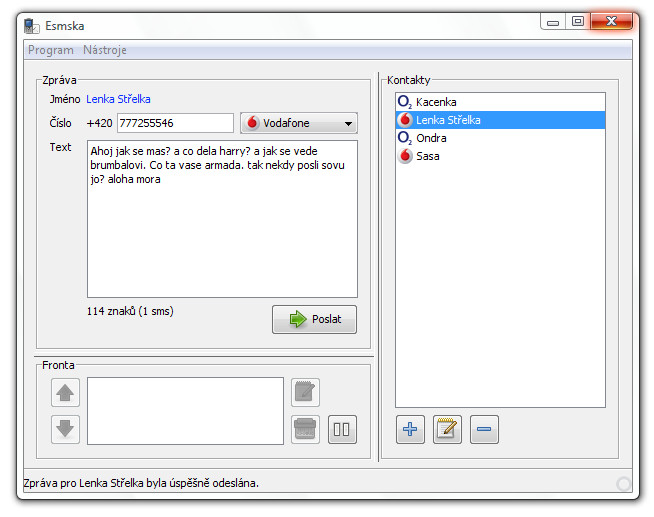Click the Vodafone icon beside Lenka Střelka contact
This screenshot has height=517, width=654.
tap(405, 120)
